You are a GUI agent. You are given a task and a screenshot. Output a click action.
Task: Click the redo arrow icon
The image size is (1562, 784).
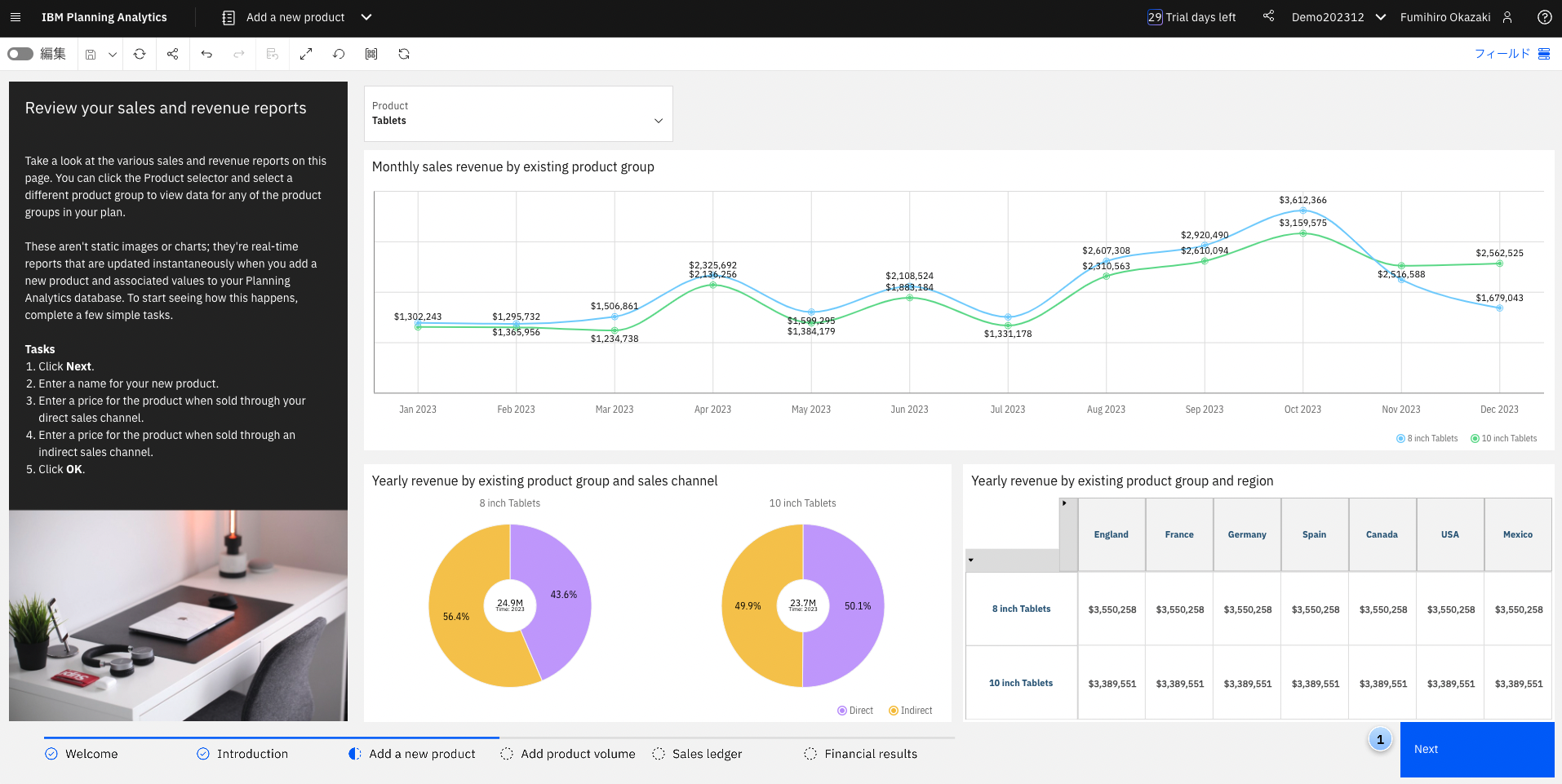tap(239, 54)
